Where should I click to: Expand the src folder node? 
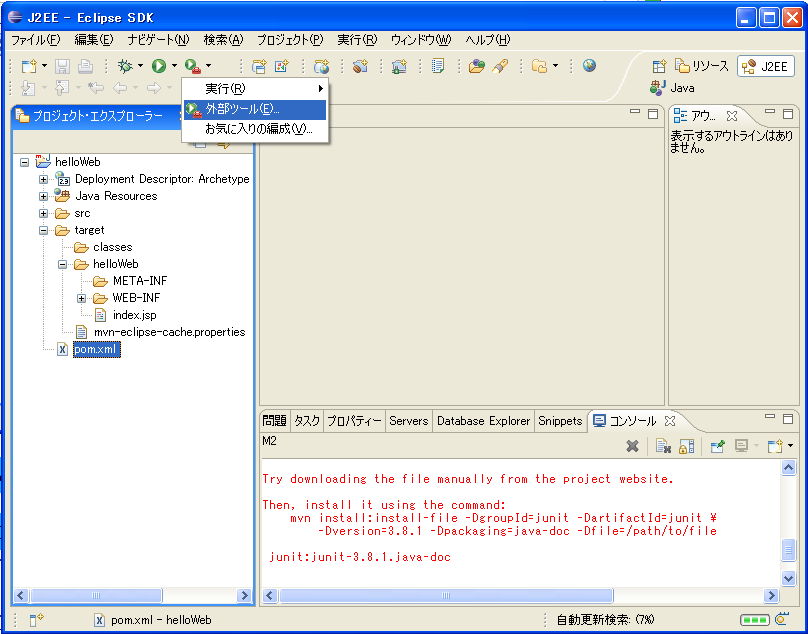tap(44, 213)
